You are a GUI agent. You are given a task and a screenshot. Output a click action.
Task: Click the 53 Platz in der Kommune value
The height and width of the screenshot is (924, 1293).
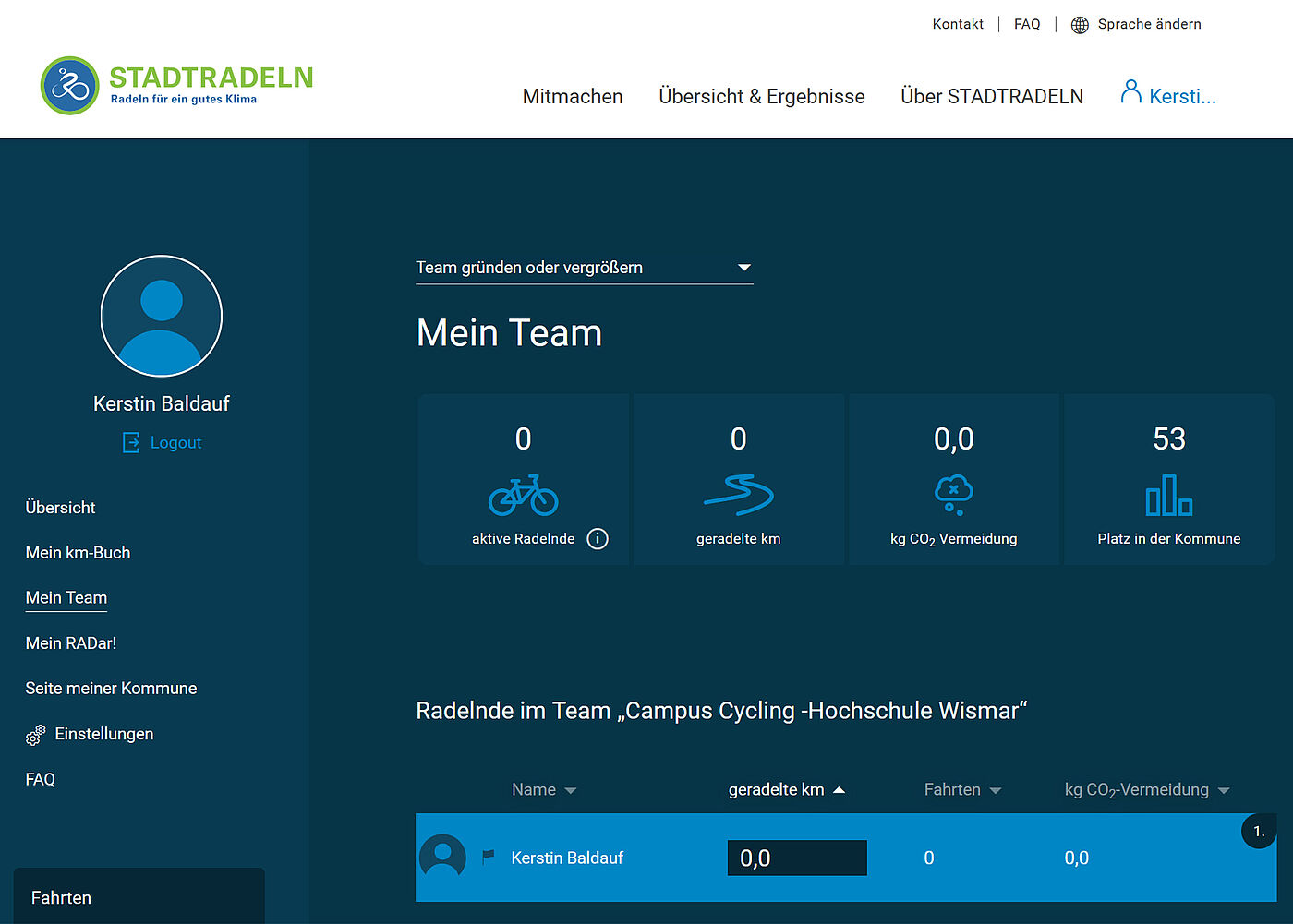[x=1169, y=438]
